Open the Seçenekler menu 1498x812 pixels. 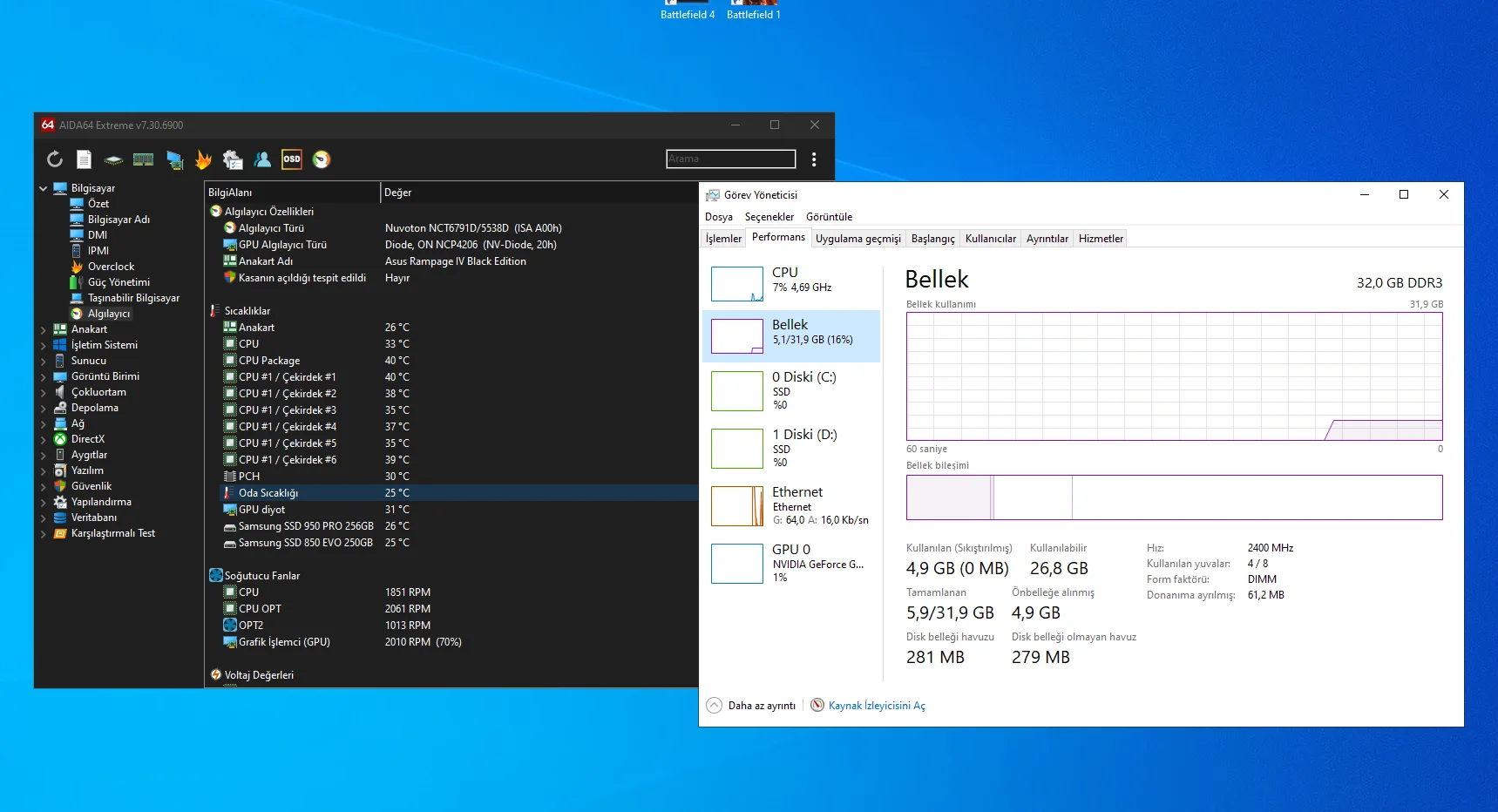pos(769,217)
